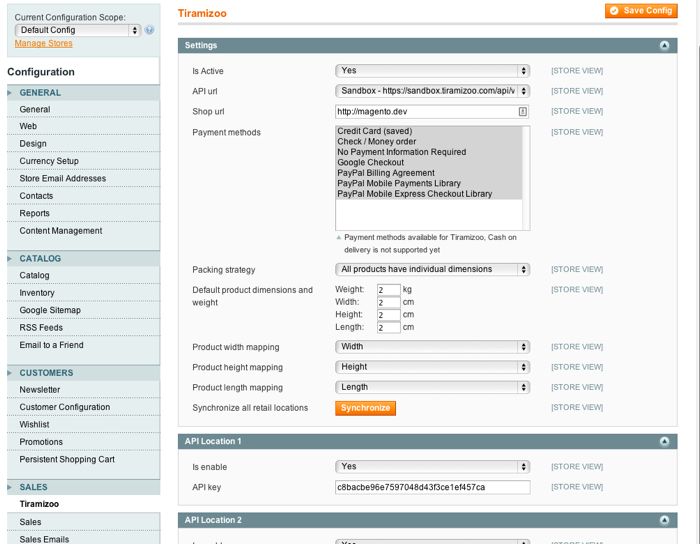The height and width of the screenshot is (544, 700).
Task: Click the API key input field
Action: point(433,487)
